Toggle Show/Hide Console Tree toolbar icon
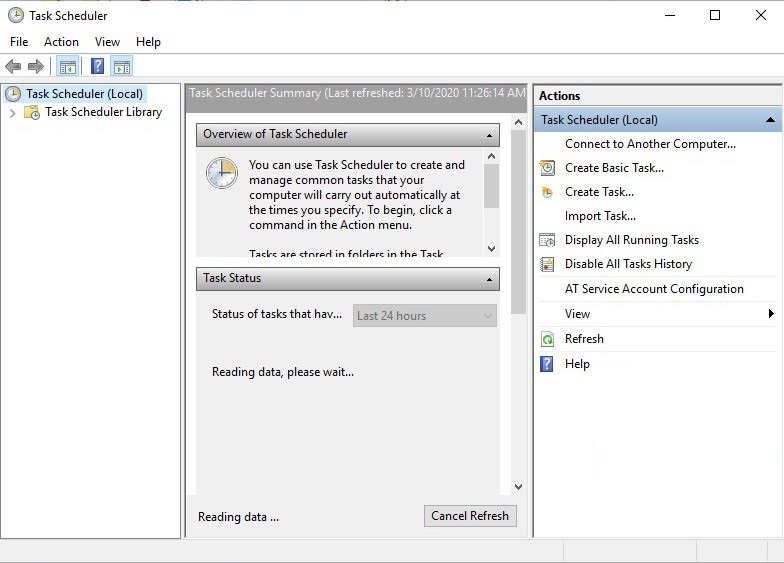Image resolution: width=784 pixels, height=563 pixels. click(x=68, y=67)
